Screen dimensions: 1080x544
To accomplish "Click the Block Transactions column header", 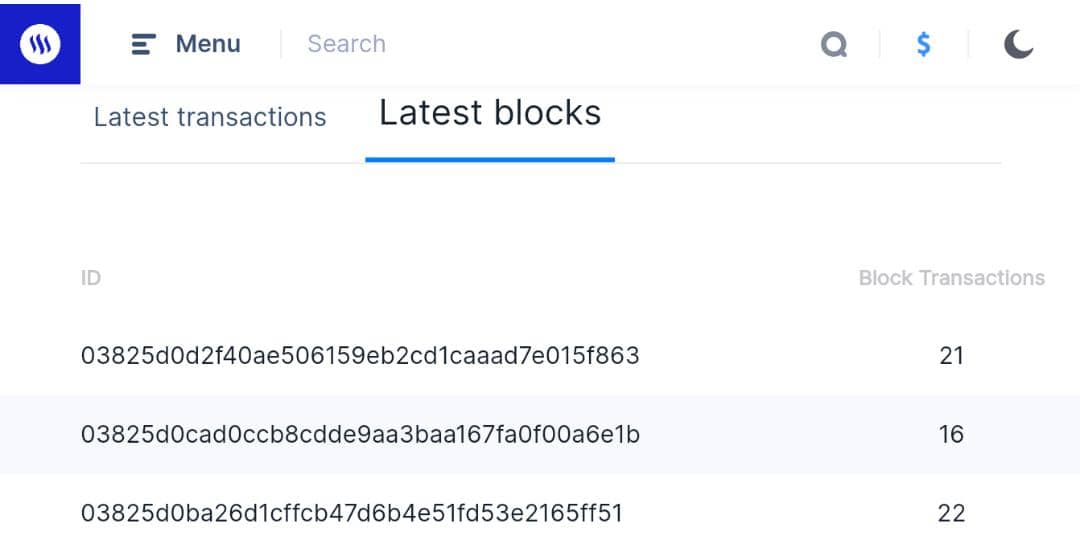I will (x=951, y=278).
